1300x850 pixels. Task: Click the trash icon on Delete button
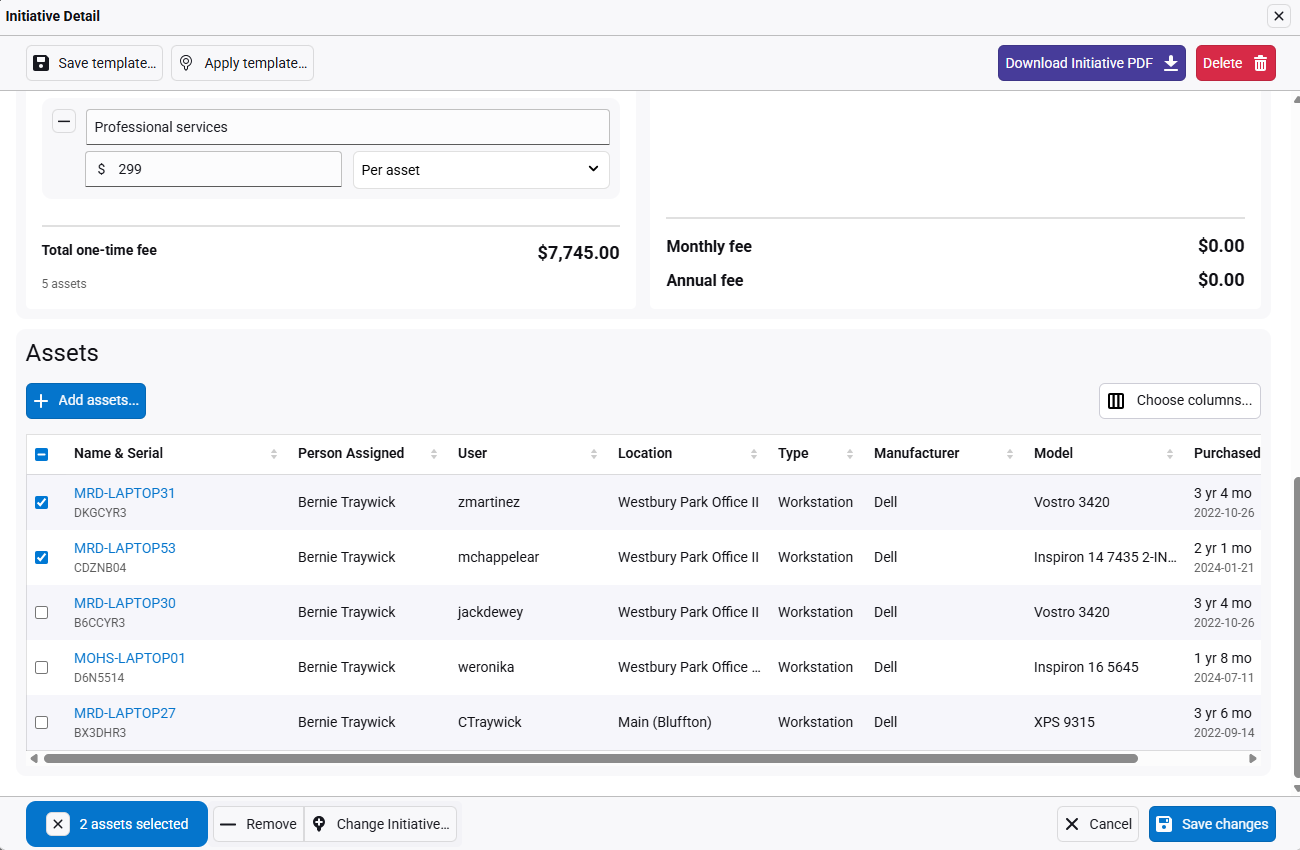1260,63
